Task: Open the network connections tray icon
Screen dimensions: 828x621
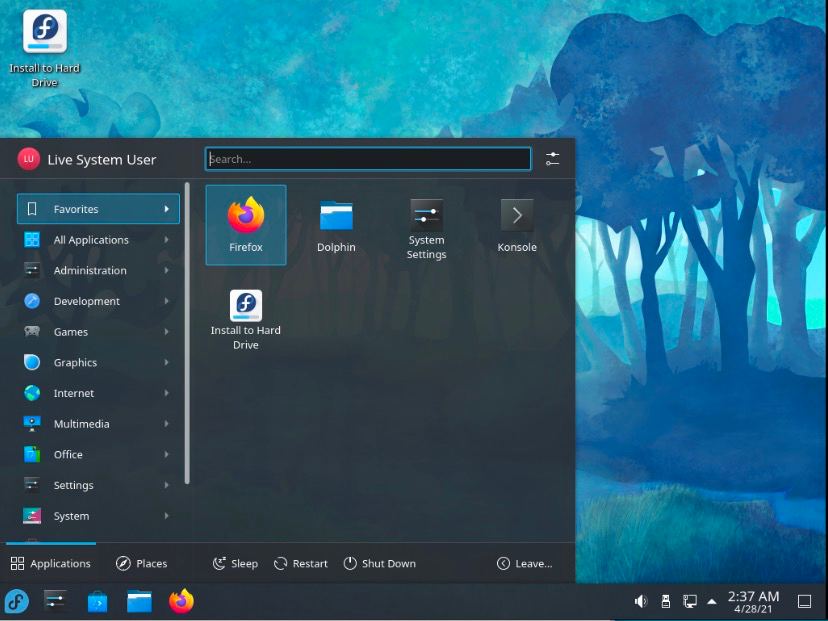Action: (x=690, y=601)
